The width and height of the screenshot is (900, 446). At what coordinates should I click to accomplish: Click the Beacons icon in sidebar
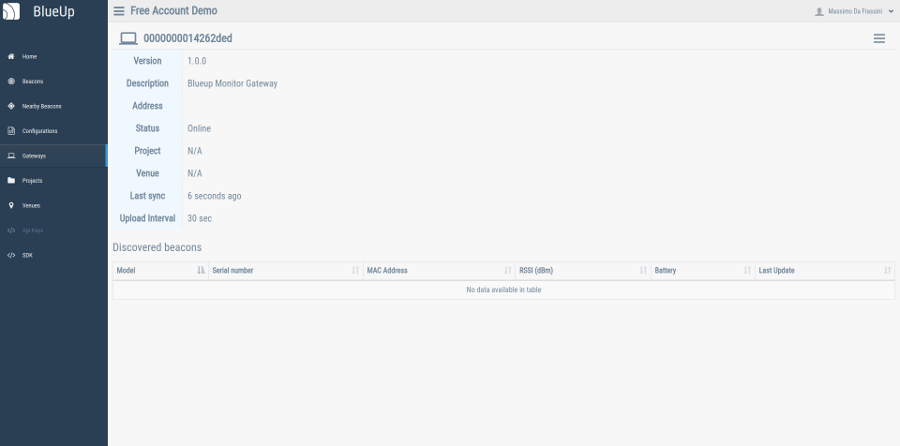[x=11, y=81]
